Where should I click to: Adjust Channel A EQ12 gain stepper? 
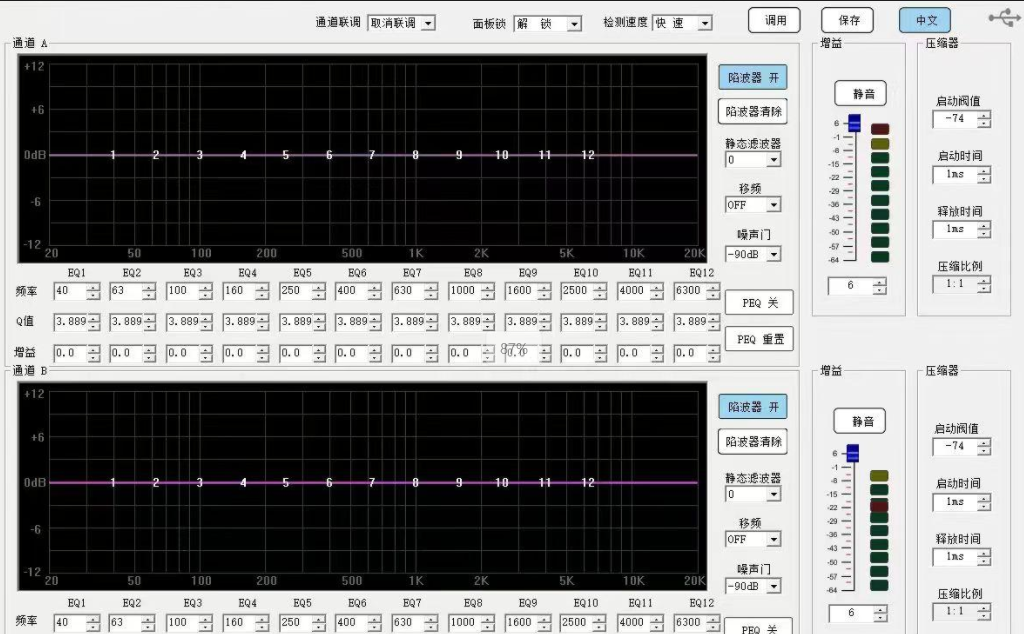713,354
